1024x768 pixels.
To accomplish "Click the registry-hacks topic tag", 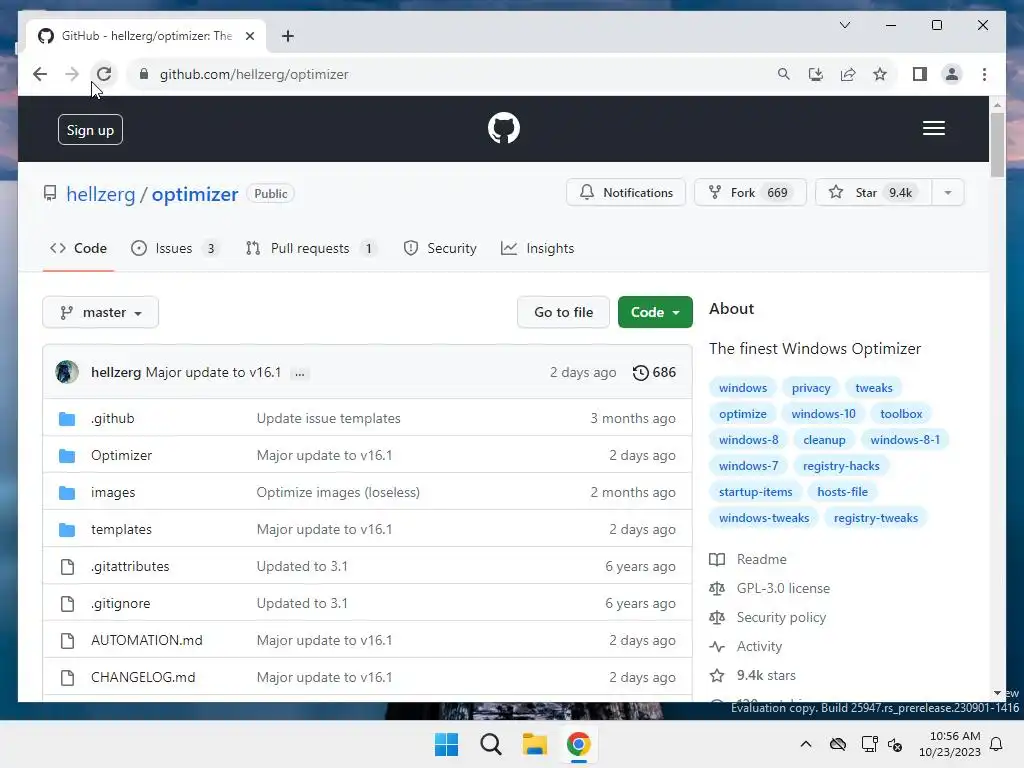I will [x=840, y=466].
